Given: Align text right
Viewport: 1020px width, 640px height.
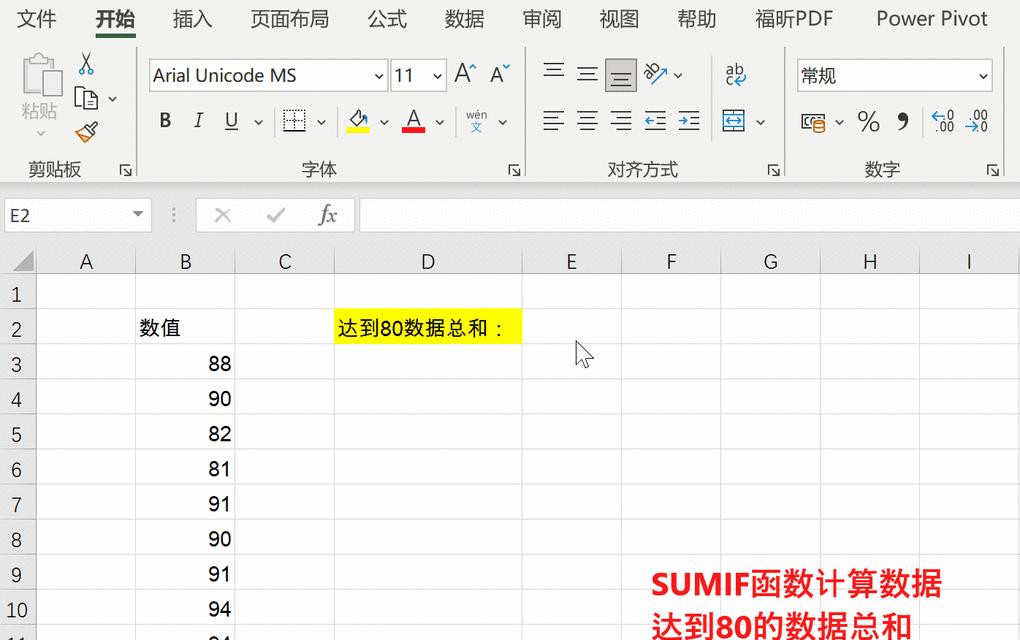Looking at the screenshot, I should 621,121.
